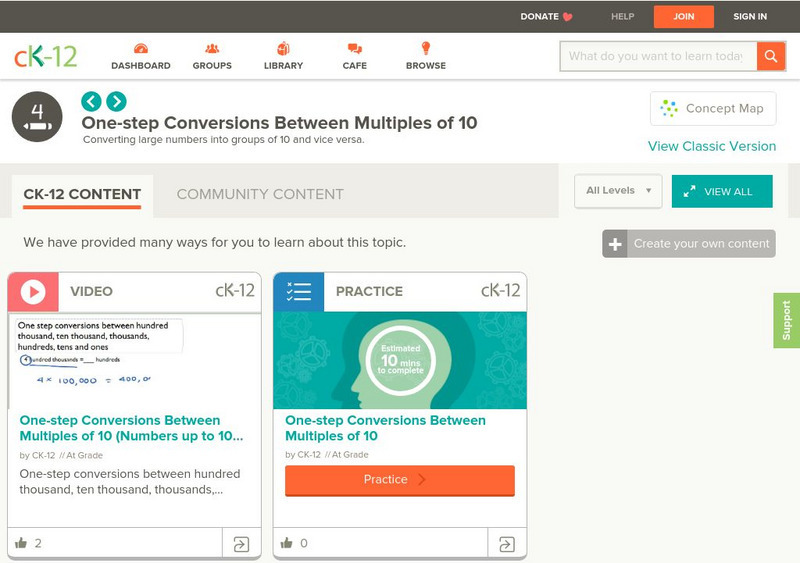Select the CK-12 Content tab

click(x=82, y=194)
